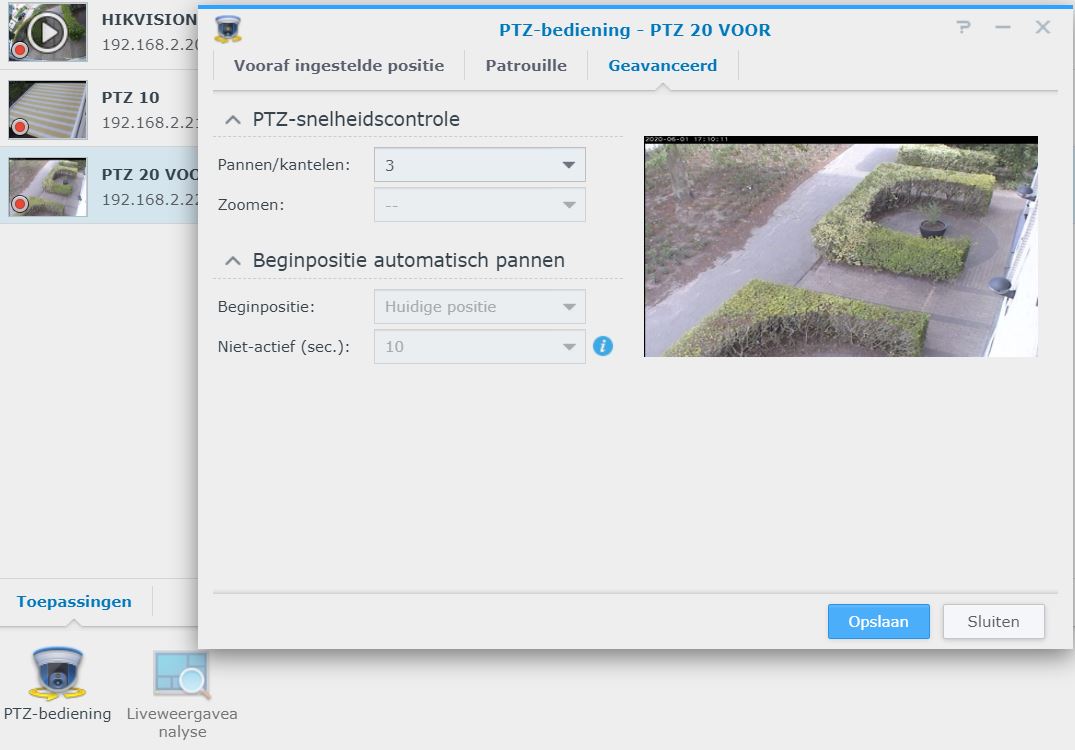Click the Sluiten button
This screenshot has height=750, width=1075.
tap(993, 621)
